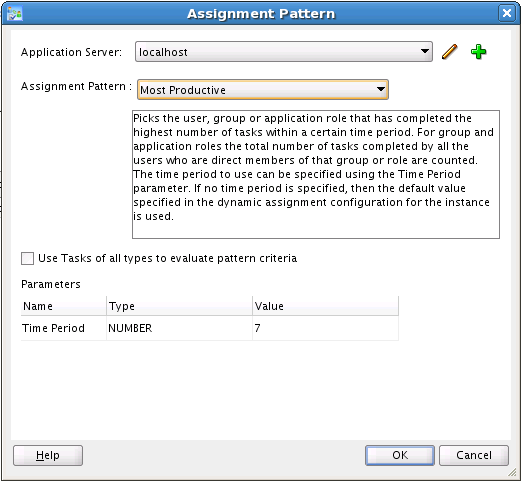Click inside the pattern description text box

(316, 174)
